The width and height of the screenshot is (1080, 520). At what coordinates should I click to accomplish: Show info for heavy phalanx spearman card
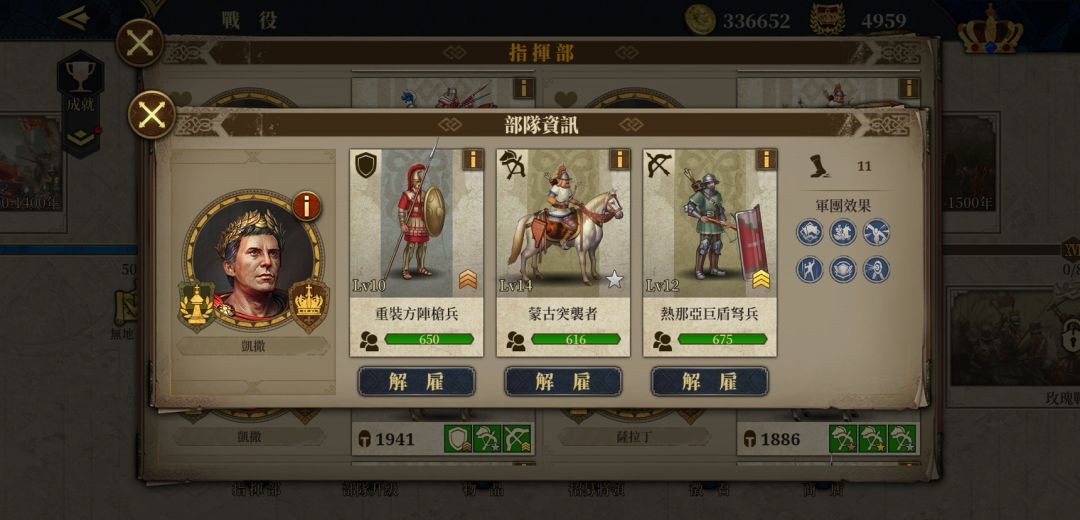tap(472, 159)
